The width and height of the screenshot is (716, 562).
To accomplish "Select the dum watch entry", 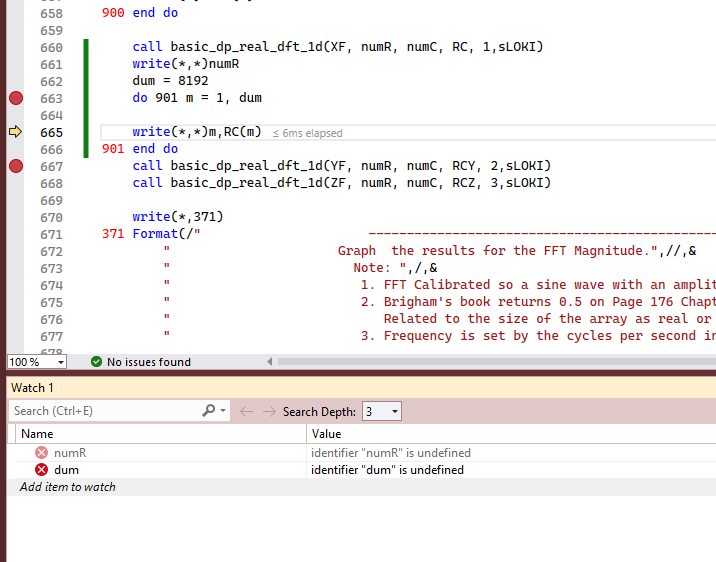I will 66,470.
